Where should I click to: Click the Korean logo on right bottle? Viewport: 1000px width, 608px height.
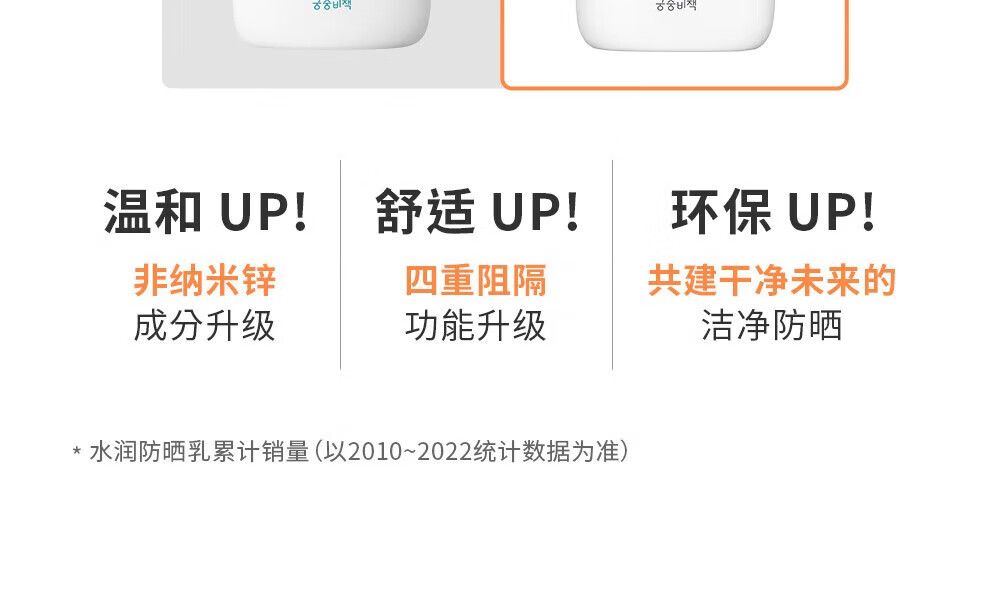tap(676, 6)
